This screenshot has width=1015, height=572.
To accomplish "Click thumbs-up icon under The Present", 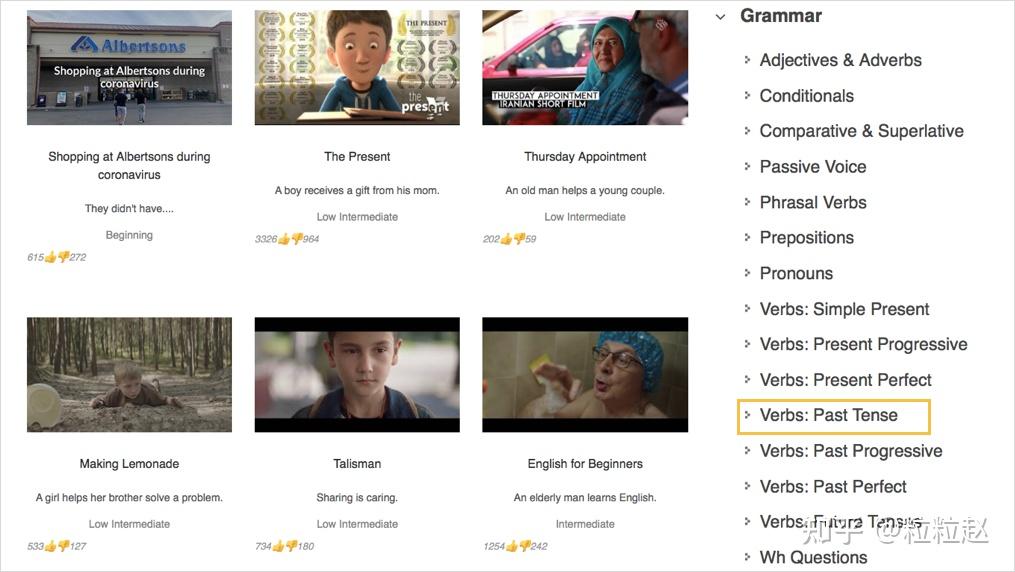I will [x=284, y=239].
